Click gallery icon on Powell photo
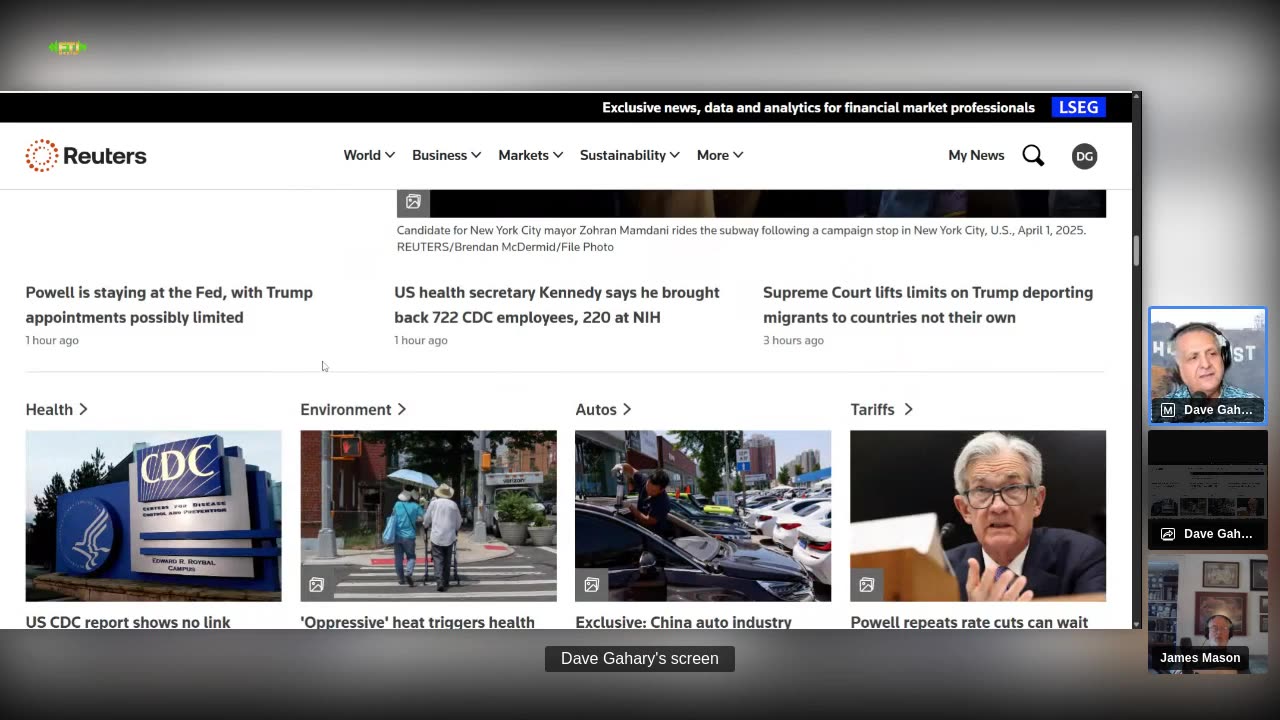This screenshot has width=1280, height=720. 866,585
